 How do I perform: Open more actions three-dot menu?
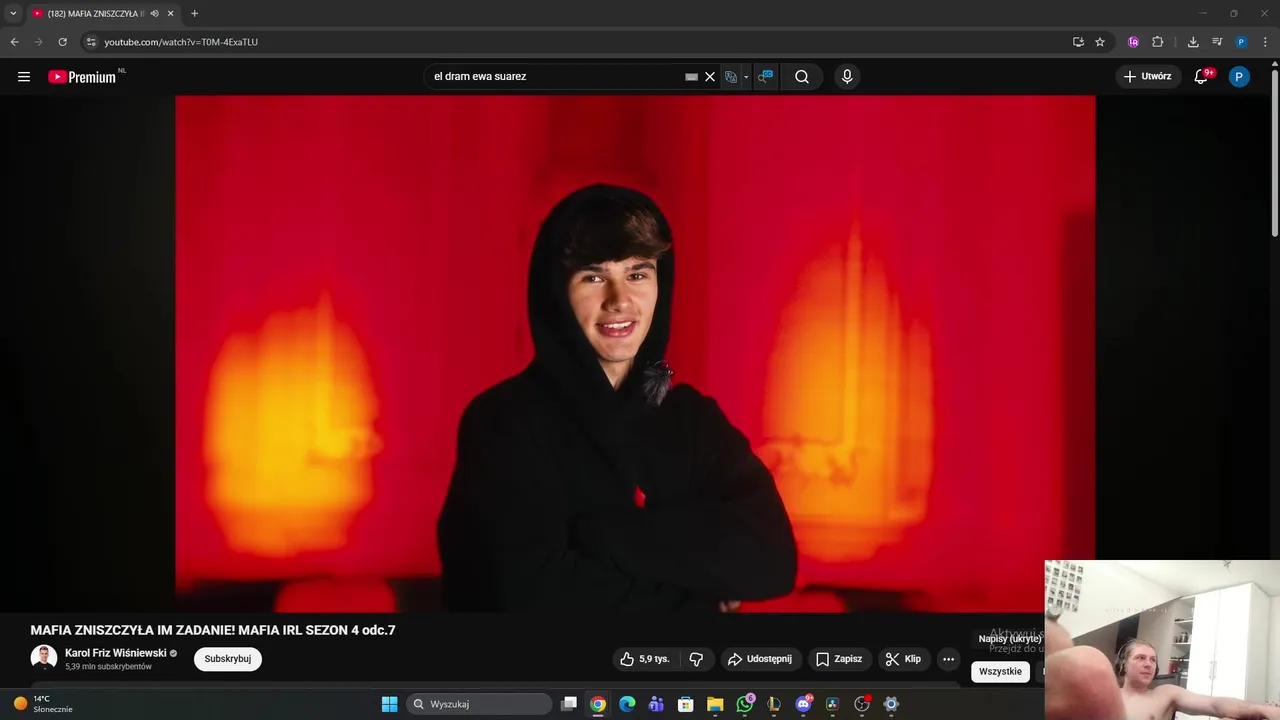948,659
